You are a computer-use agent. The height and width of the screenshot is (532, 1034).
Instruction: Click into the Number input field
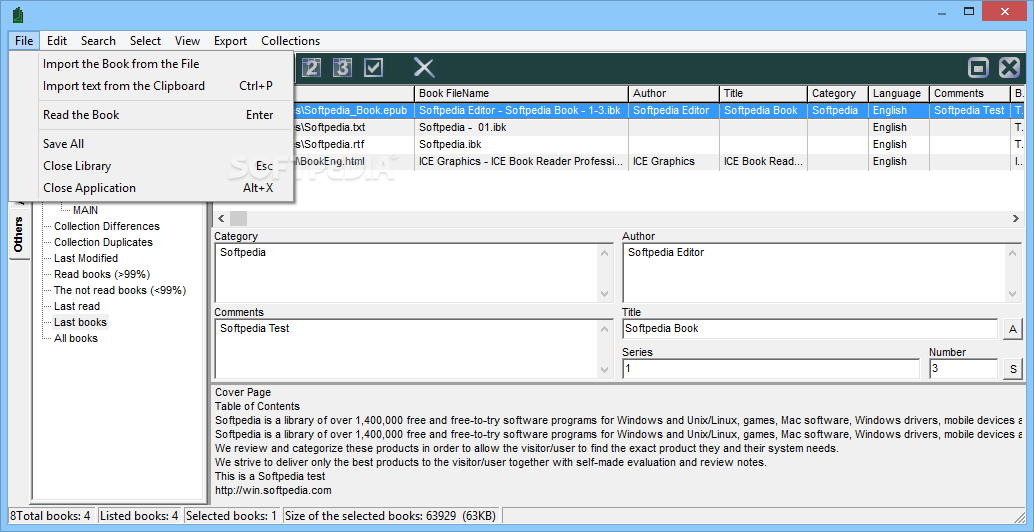pyautogui.click(x=963, y=369)
